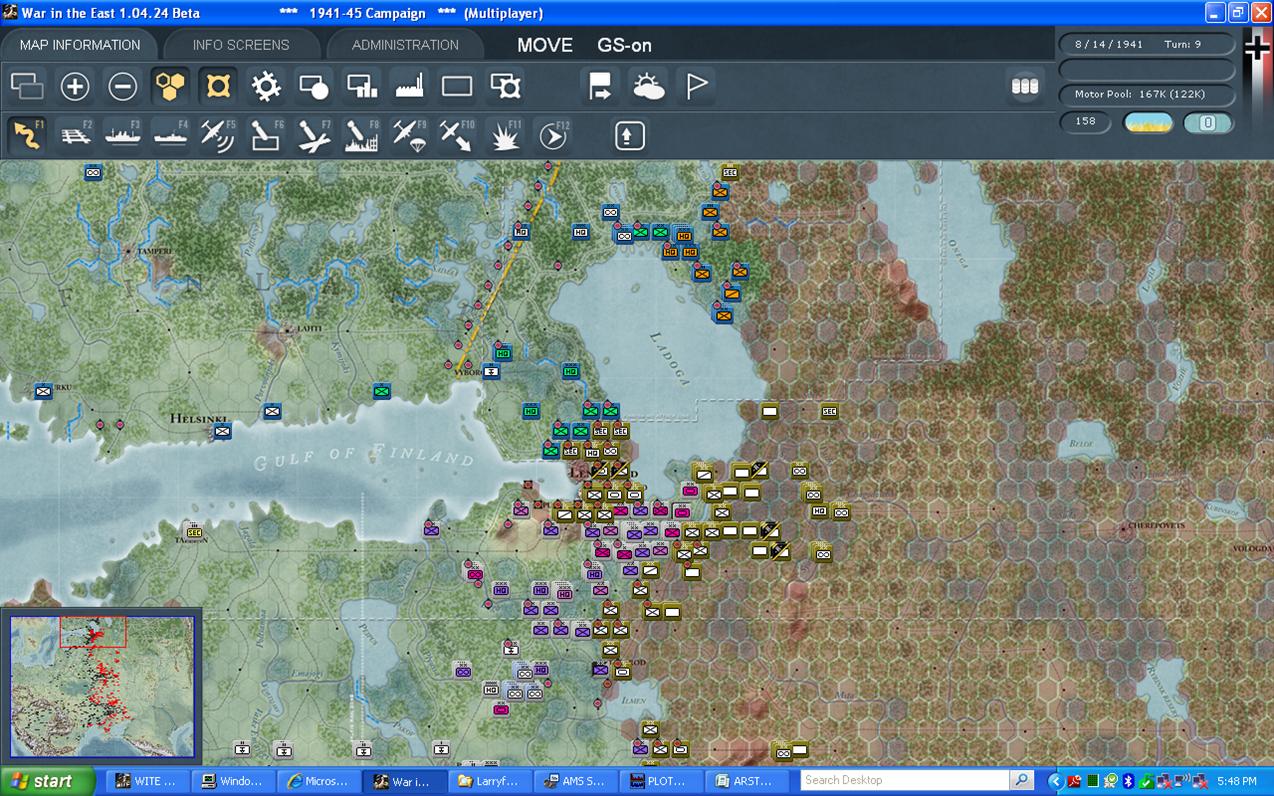
Task: Click the rectangles with gear icon
Action: point(506,87)
